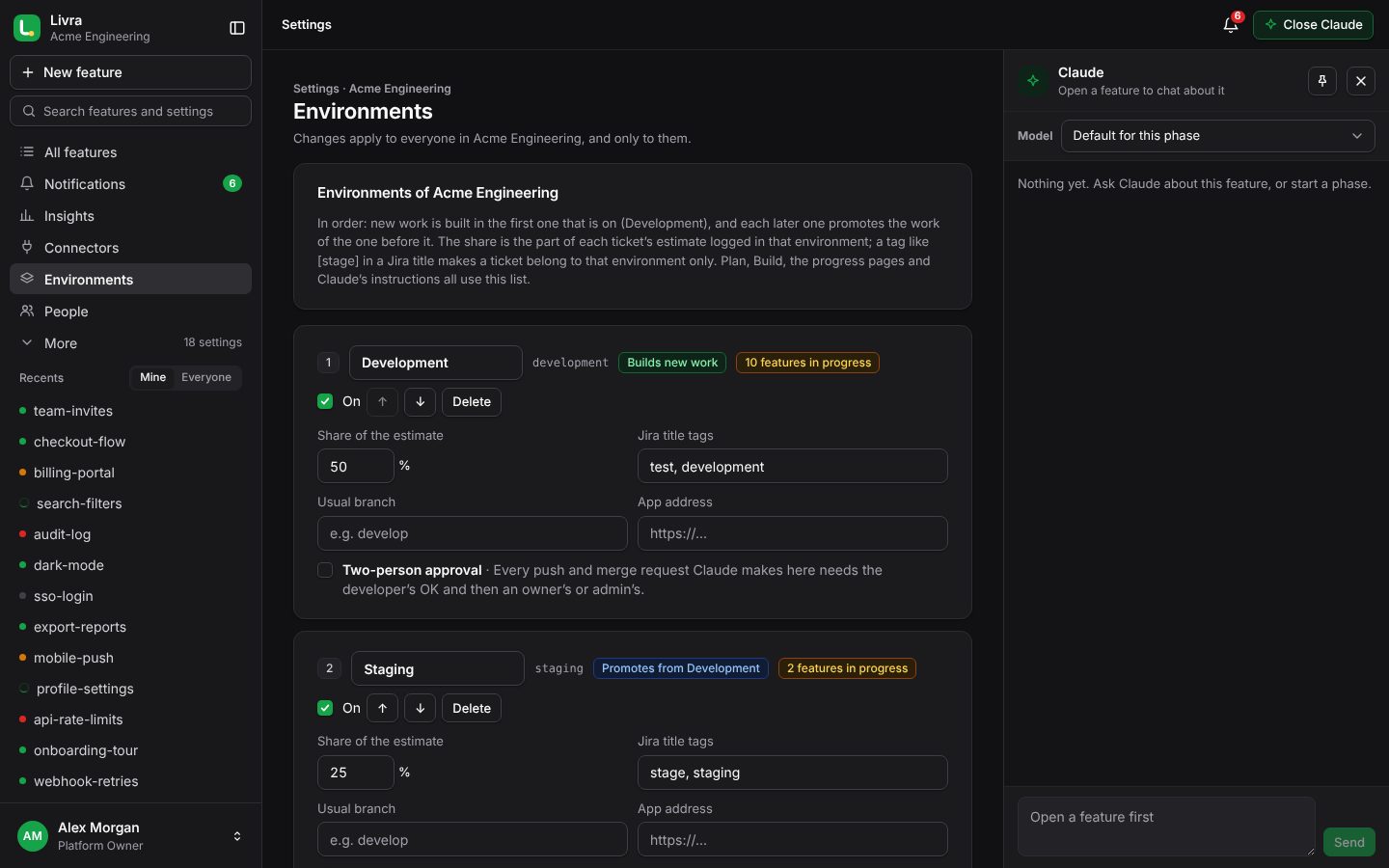Viewport: 1389px width, 868px height.
Task: Click 'Promotes from Development' badge
Action: click(681, 668)
